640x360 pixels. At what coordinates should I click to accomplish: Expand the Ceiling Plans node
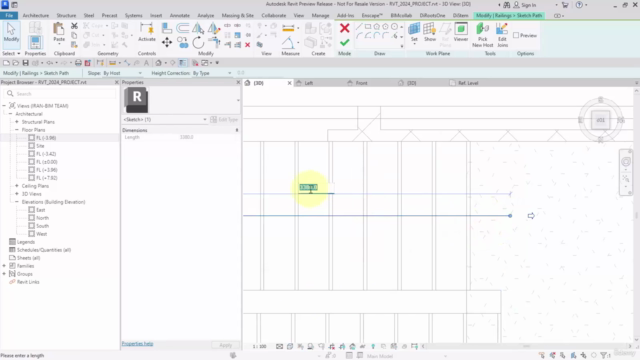pyautogui.click(x=17, y=186)
